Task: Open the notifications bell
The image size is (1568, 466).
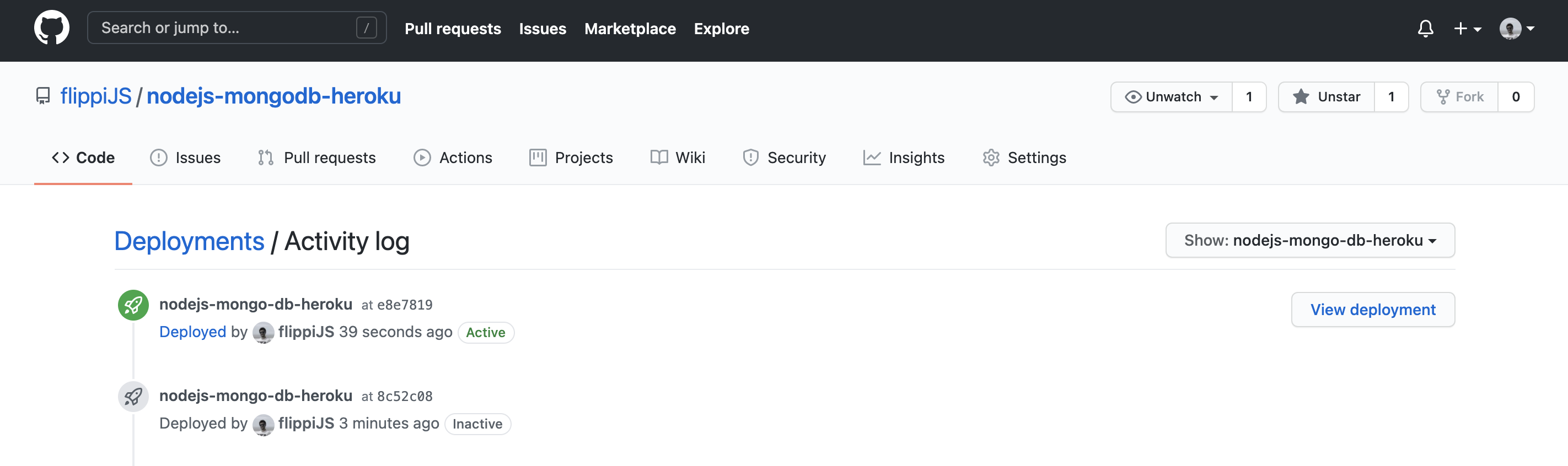Action: (x=1425, y=29)
